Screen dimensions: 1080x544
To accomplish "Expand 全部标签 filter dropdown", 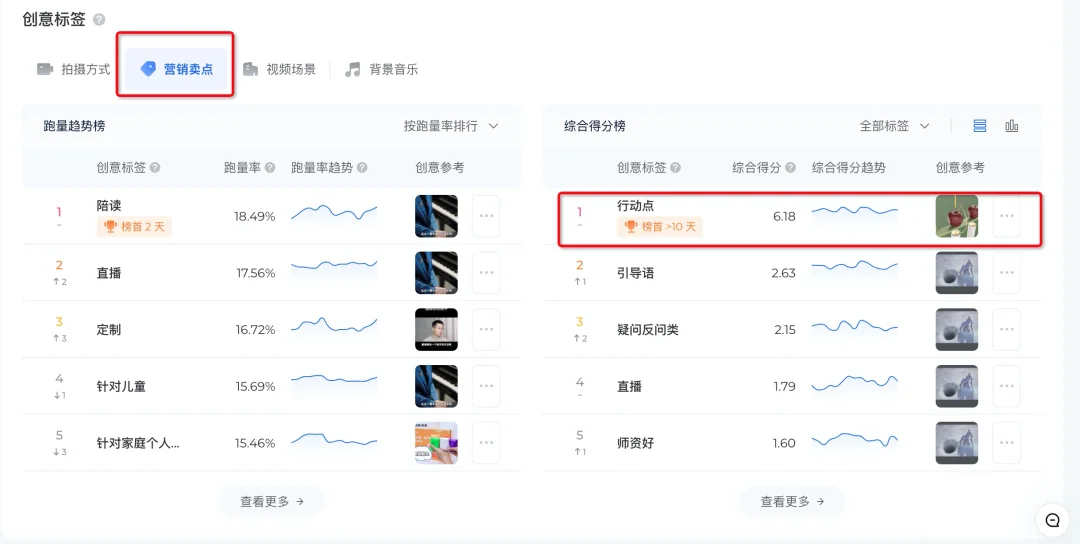I will click(x=895, y=126).
